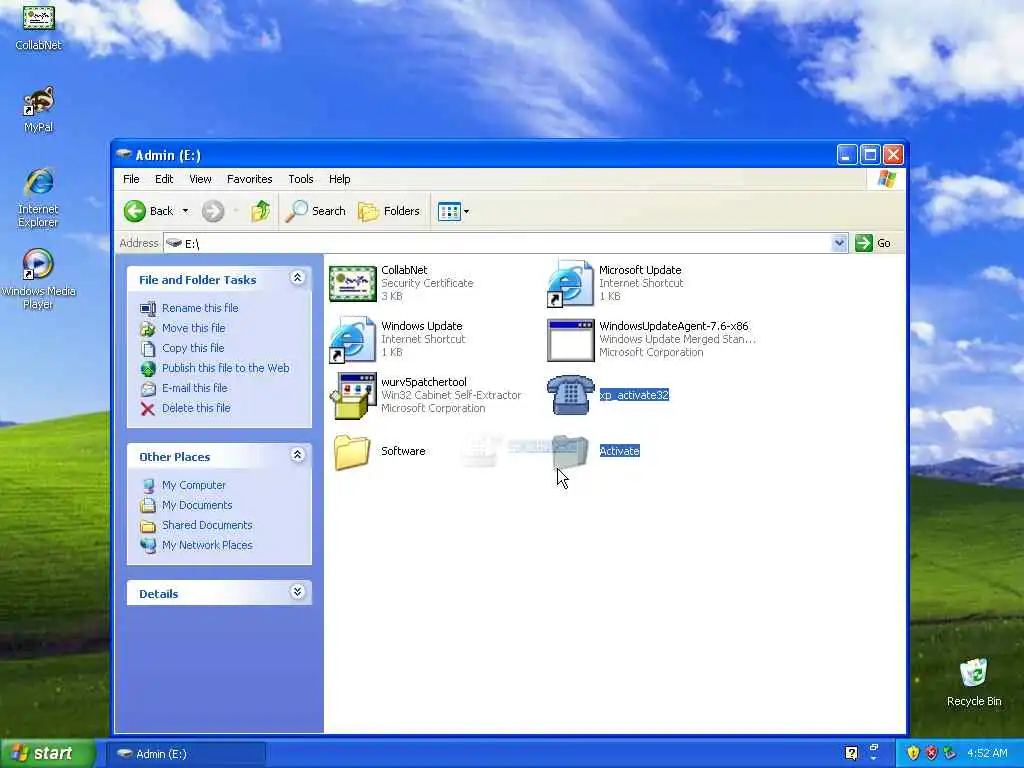1024x768 pixels.
Task: Click the help question mark tray icon
Action: pos(851,753)
